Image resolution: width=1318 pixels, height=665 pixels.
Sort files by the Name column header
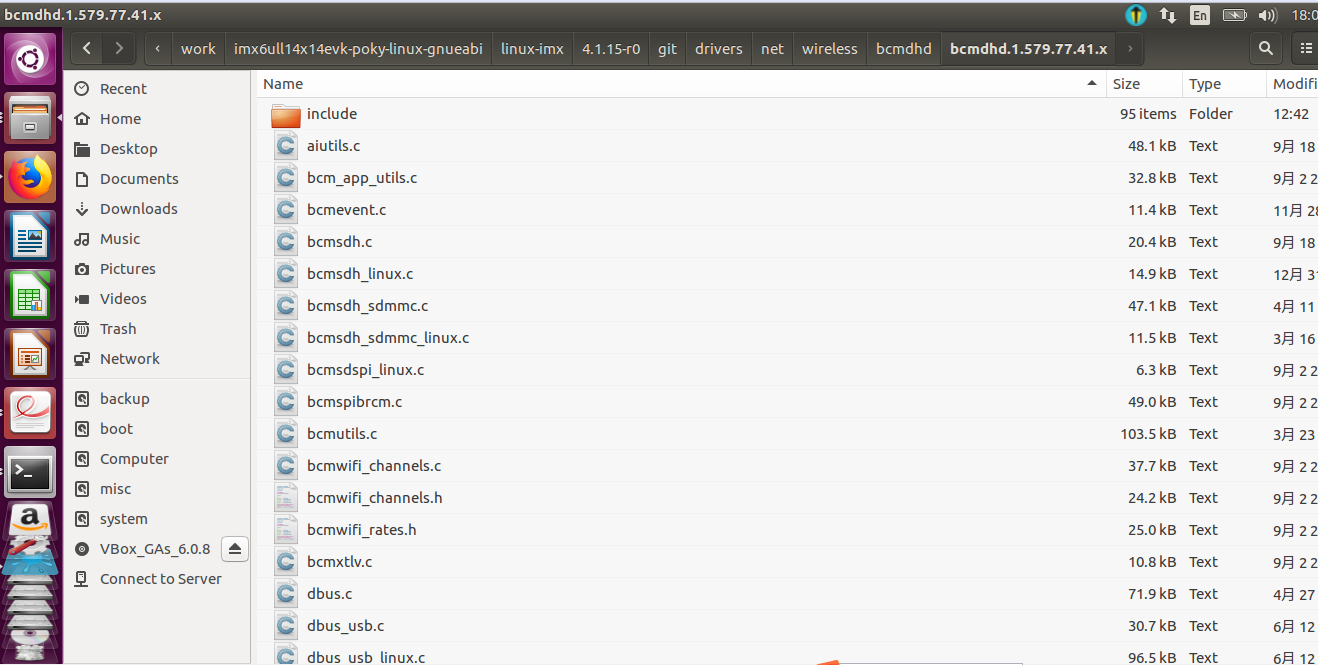coord(681,84)
